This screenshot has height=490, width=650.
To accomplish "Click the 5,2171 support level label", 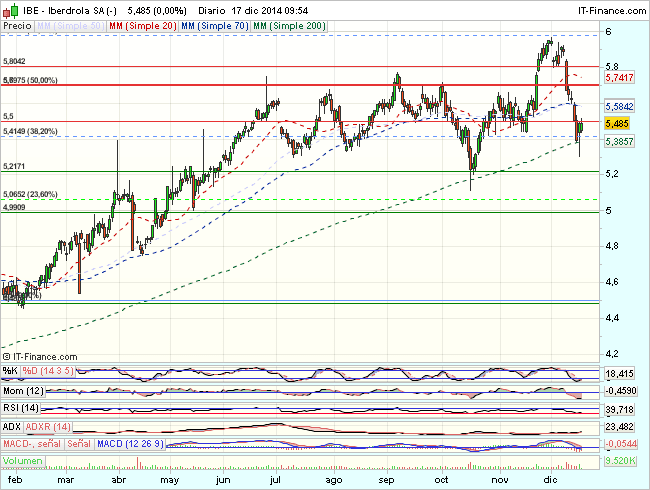I will pos(14,166).
